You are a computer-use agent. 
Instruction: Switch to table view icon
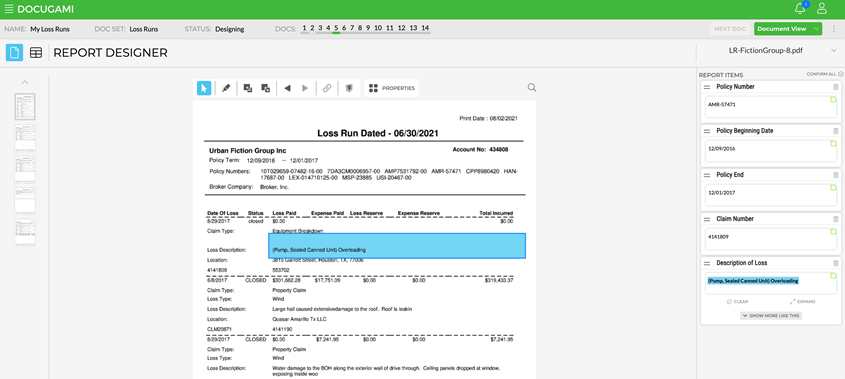pos(36,52)
